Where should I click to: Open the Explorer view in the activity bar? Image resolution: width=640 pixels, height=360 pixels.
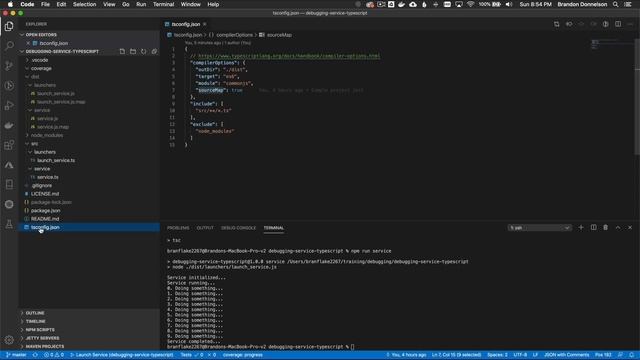(9, 27)
